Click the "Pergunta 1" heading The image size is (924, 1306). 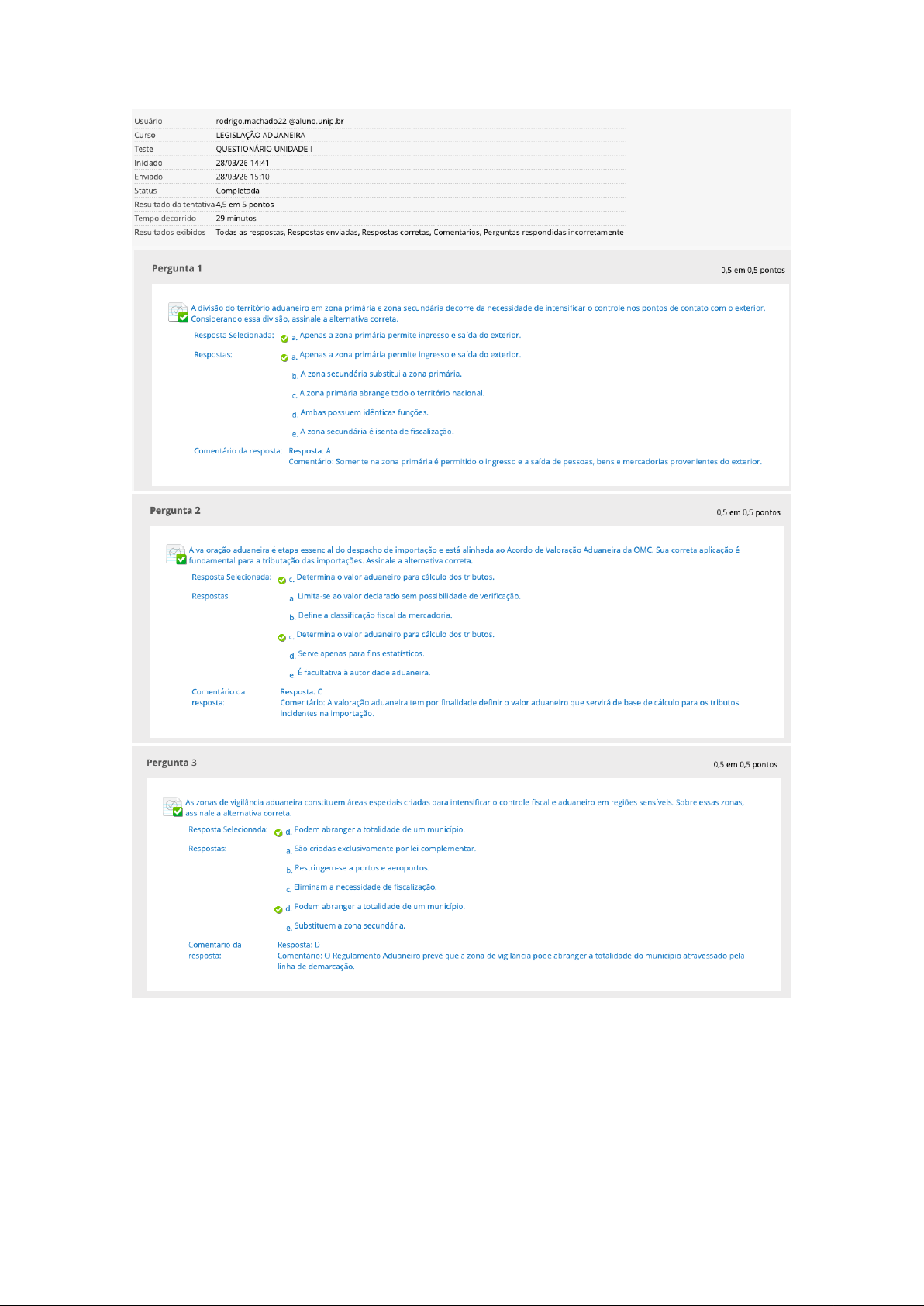177,268
